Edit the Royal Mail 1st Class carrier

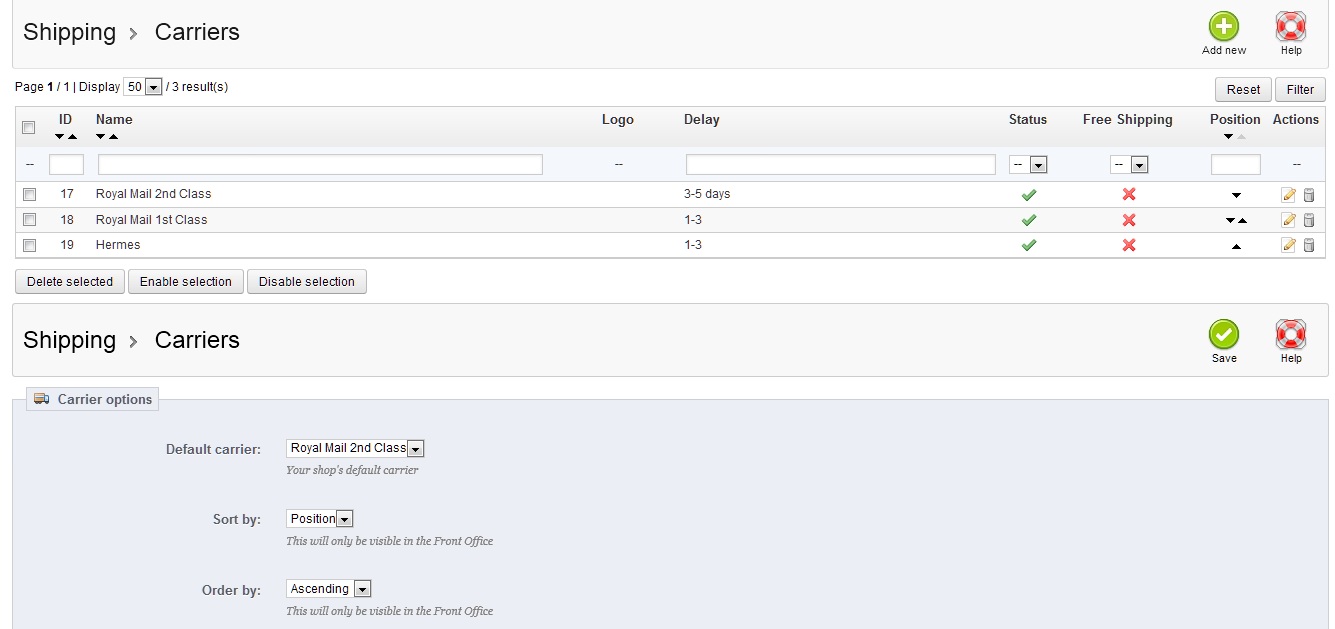(1288, 220)
